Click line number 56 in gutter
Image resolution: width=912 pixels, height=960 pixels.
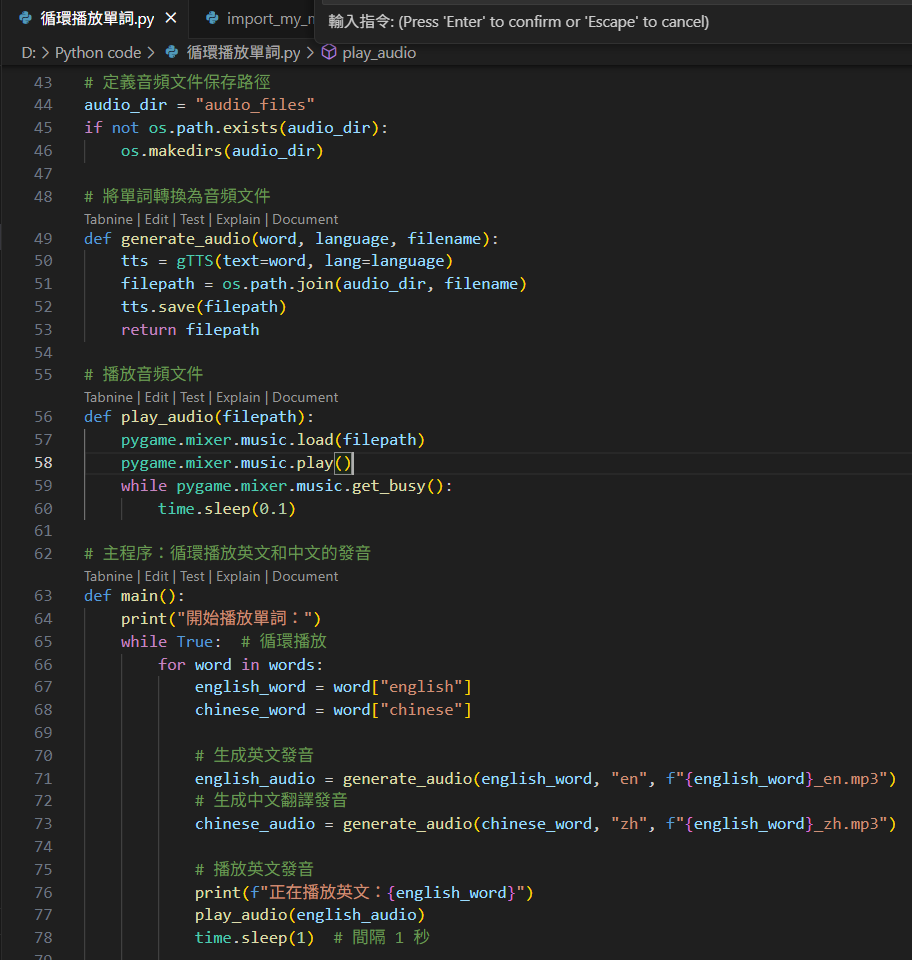point(43,417)
